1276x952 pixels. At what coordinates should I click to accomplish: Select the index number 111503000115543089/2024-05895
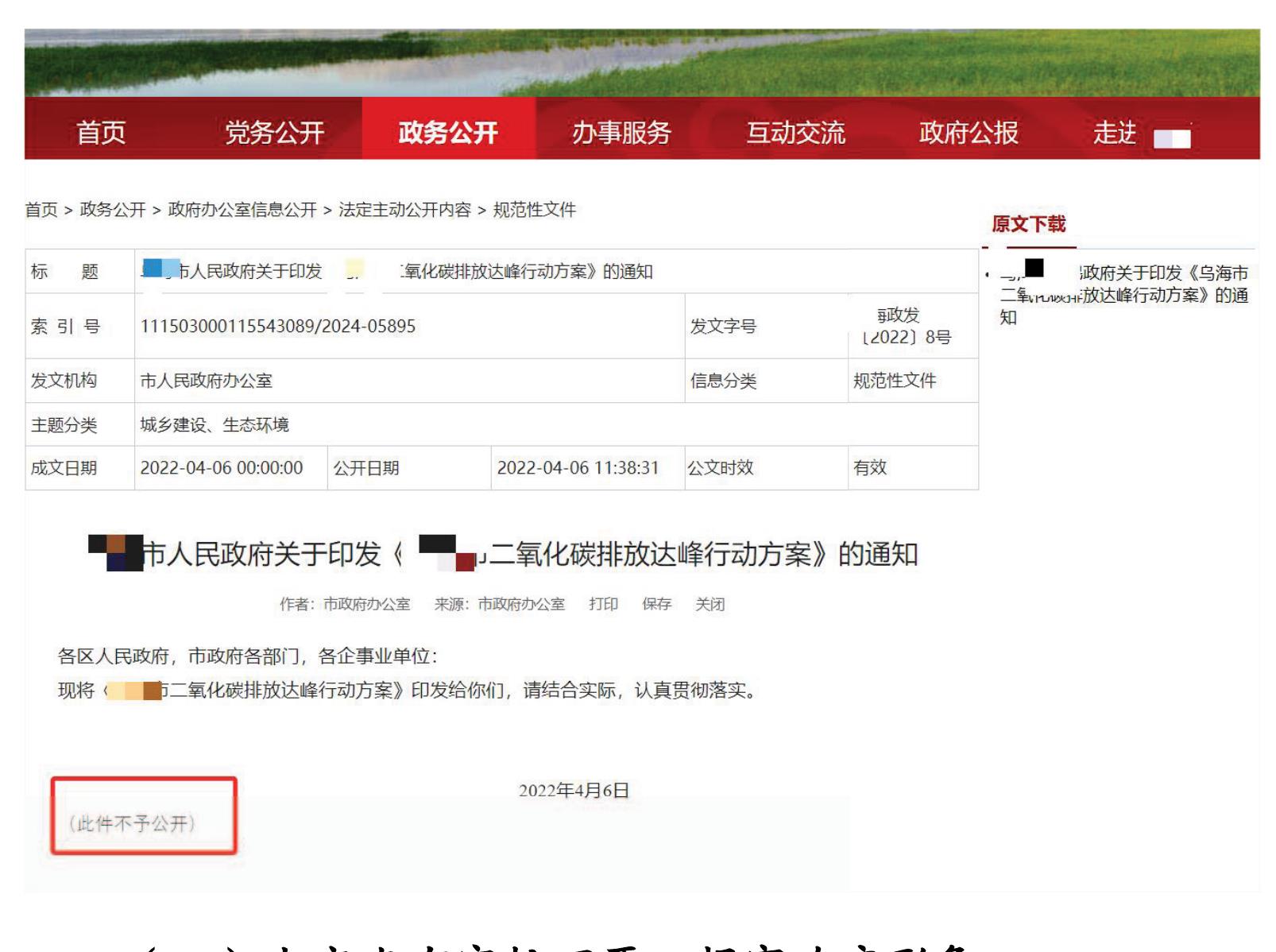click(278, 326)
